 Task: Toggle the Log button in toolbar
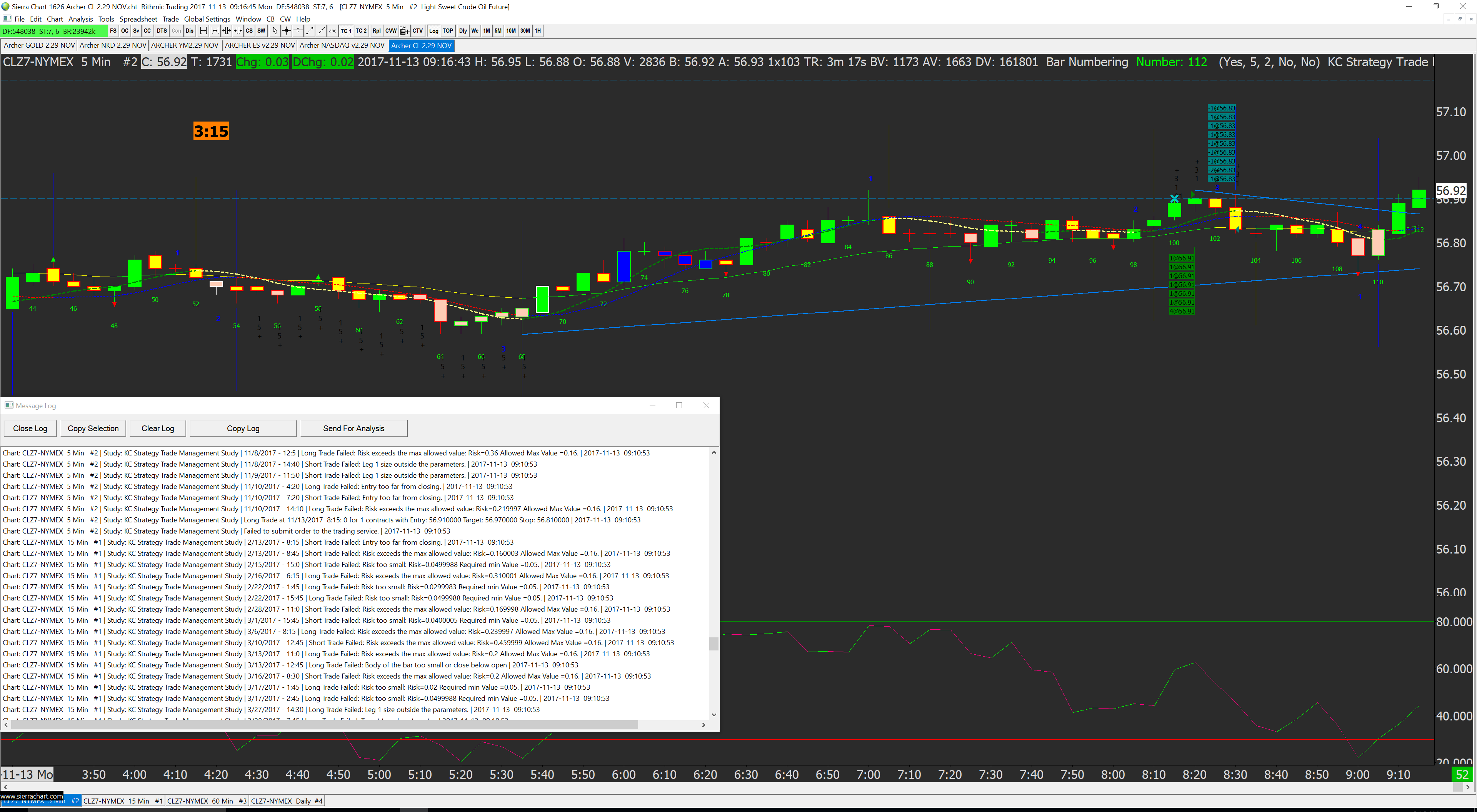(x=433, y=31)
